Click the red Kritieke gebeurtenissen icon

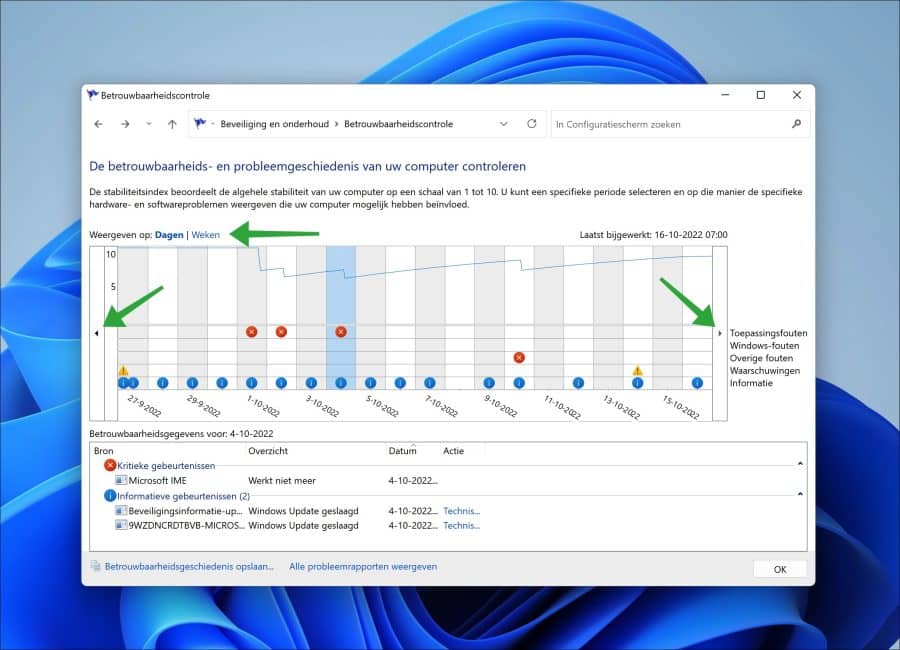(110, 466)
